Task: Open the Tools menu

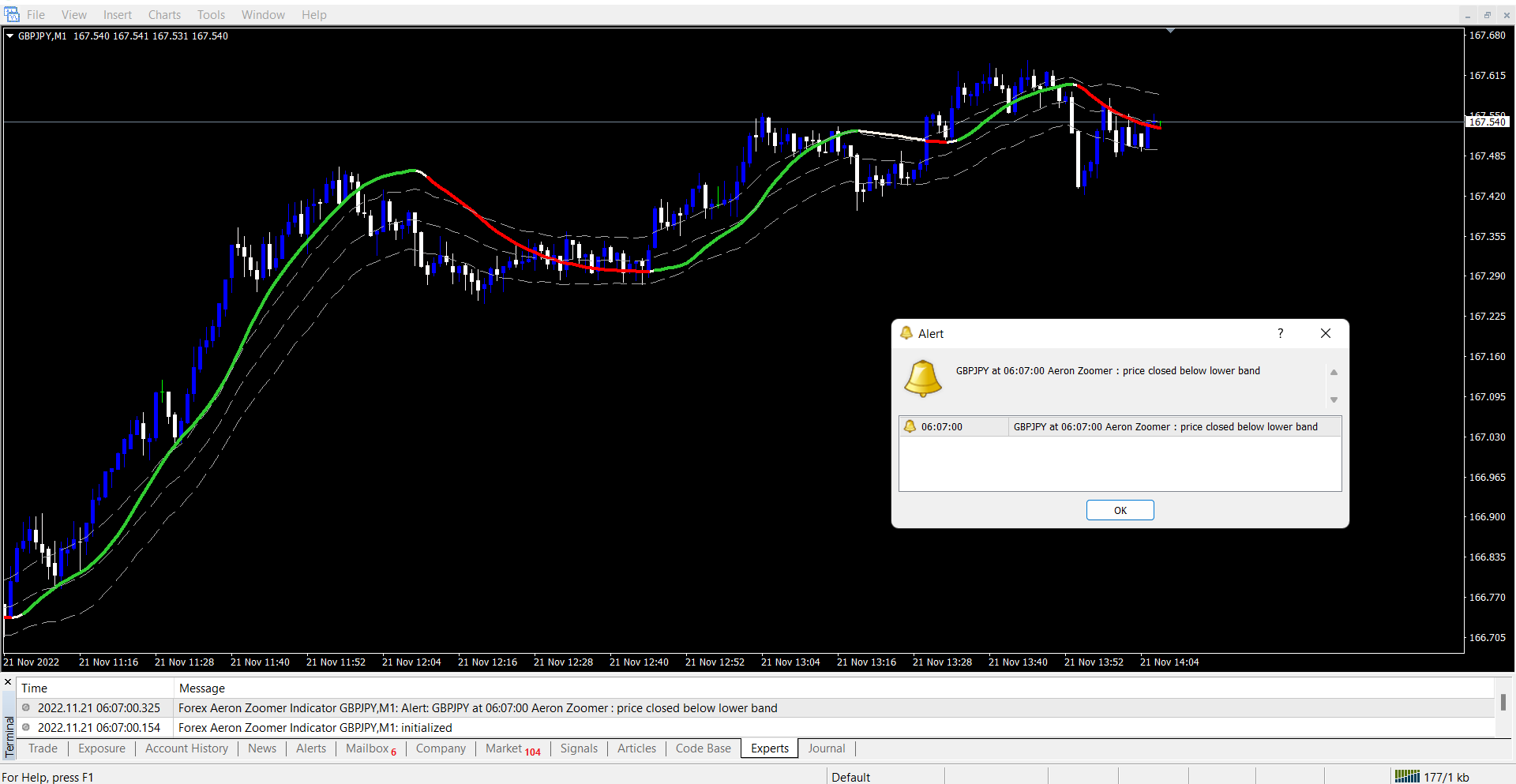Action: tap(211, 14)
